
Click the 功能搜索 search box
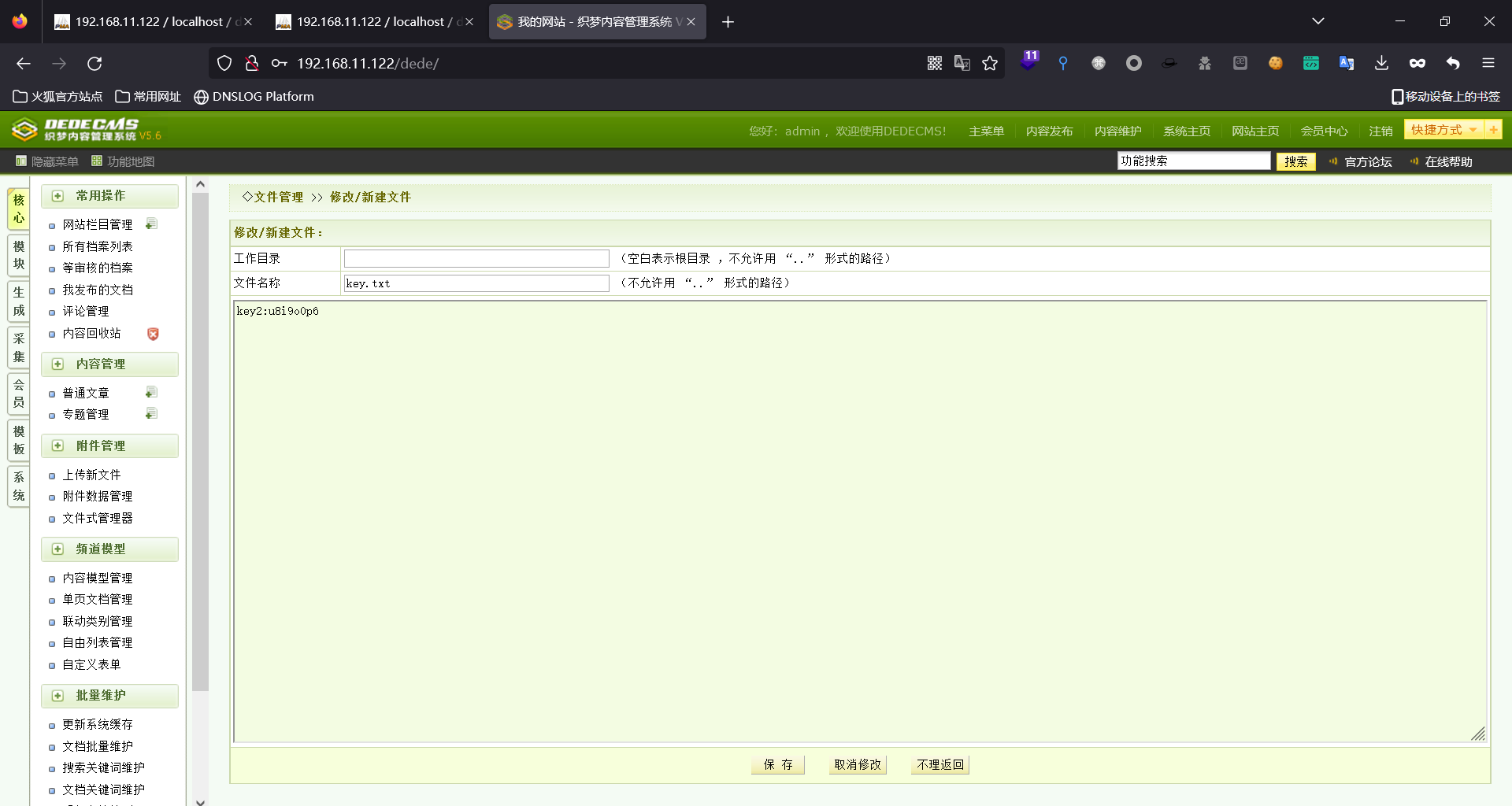click(x=1194, y=161)
